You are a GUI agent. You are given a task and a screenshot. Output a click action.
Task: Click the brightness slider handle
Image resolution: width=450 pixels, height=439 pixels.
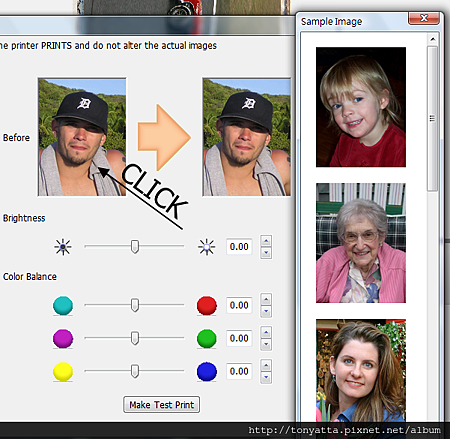pos(135,247)
